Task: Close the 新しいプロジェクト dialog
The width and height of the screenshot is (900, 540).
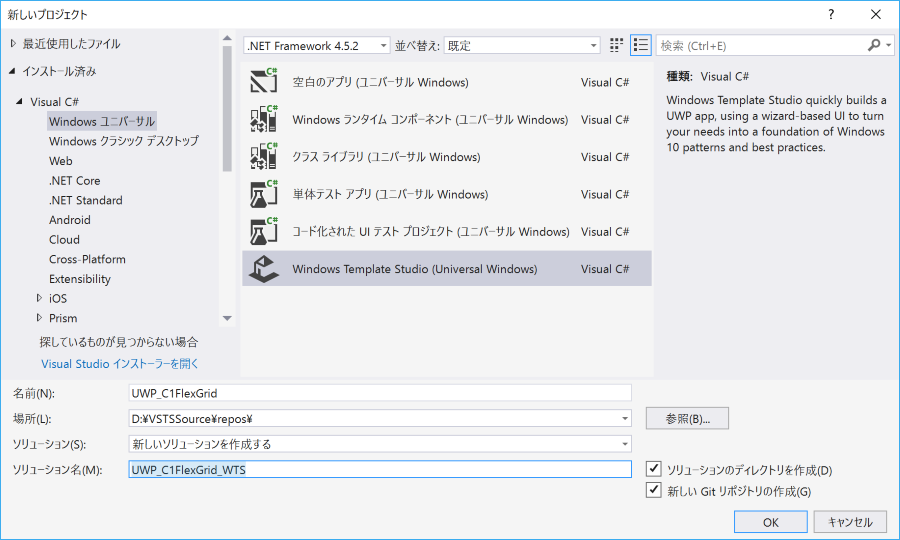Action: pos(876,14)
